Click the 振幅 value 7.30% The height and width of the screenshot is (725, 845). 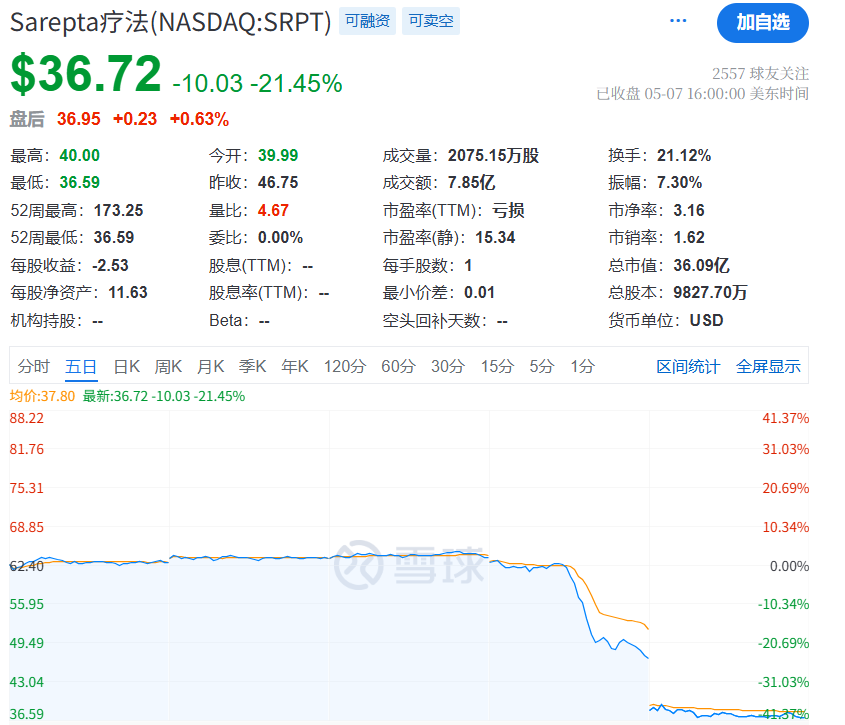point(679,182)
